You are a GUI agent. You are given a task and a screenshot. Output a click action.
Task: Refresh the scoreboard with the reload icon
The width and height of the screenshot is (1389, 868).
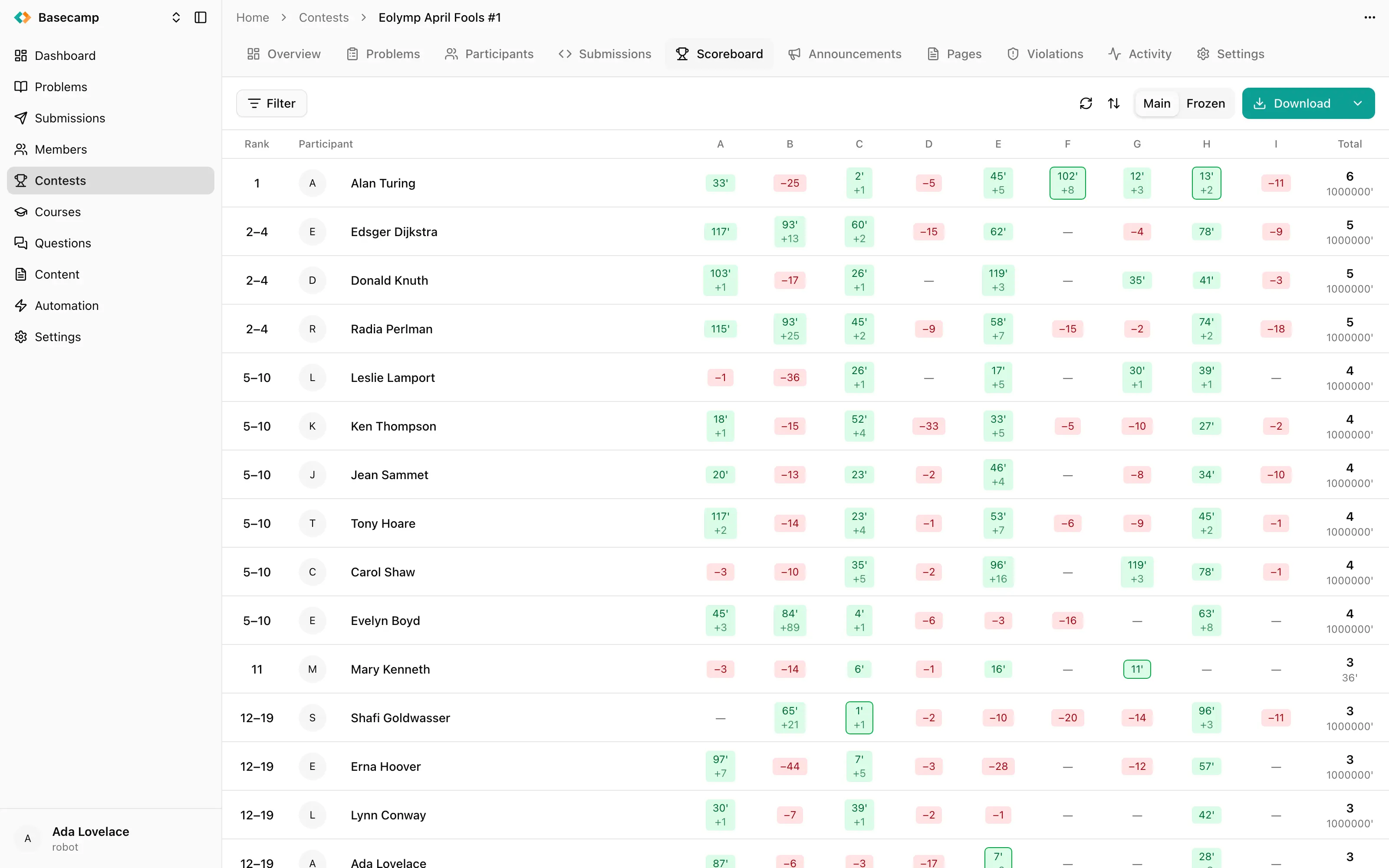pyautogui.click(x=1085, y=103)
